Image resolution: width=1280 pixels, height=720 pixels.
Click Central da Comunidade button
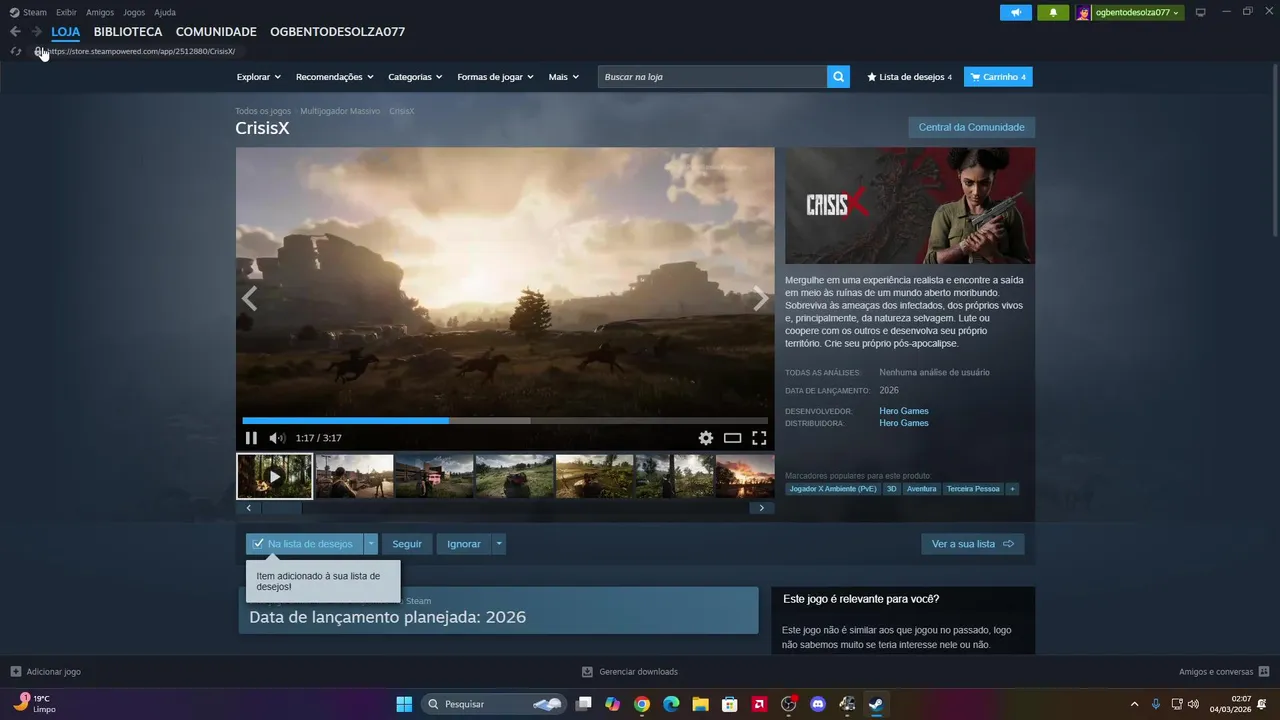(971, 127)
